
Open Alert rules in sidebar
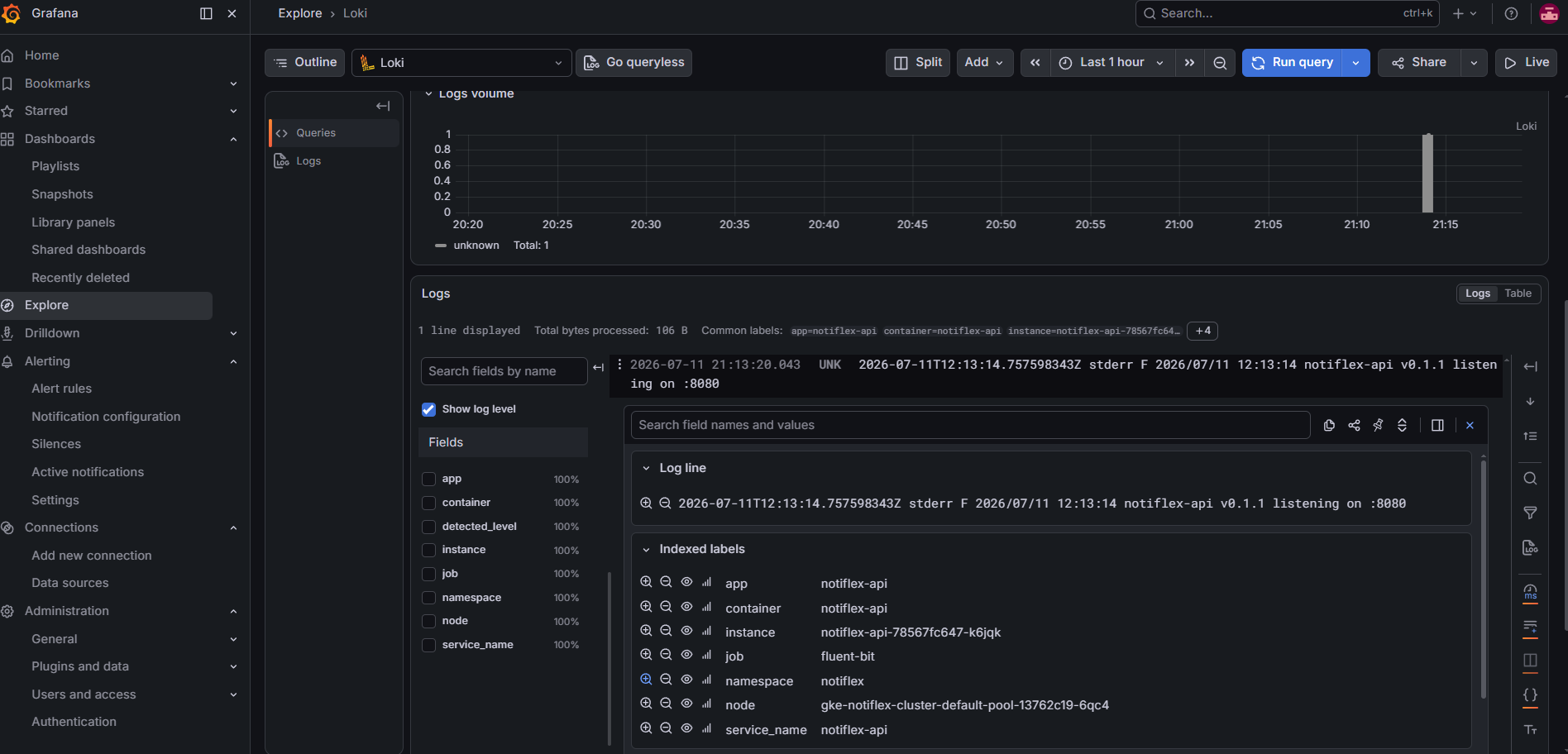[61, 389]
